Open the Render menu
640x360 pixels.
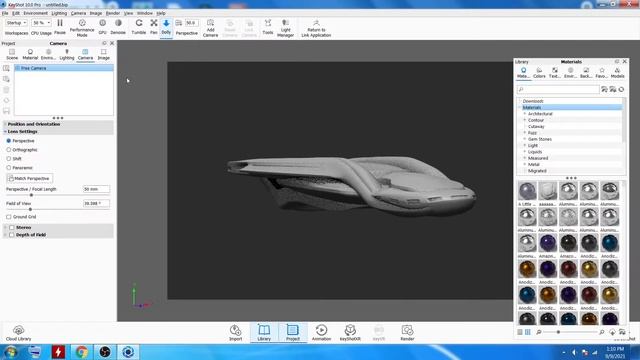coord(113,13)
